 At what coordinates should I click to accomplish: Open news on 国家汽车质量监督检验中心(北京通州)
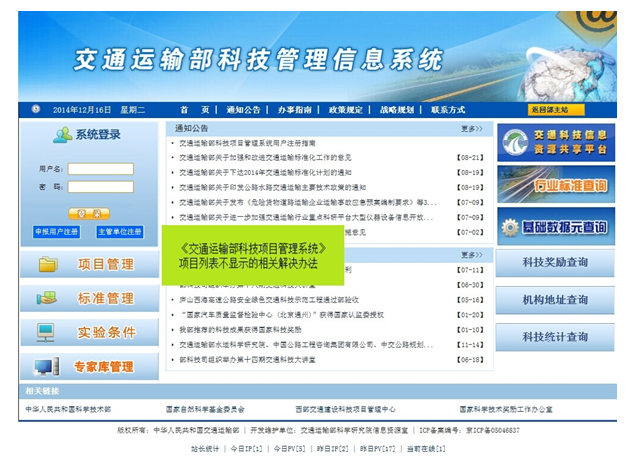(282, 315)
